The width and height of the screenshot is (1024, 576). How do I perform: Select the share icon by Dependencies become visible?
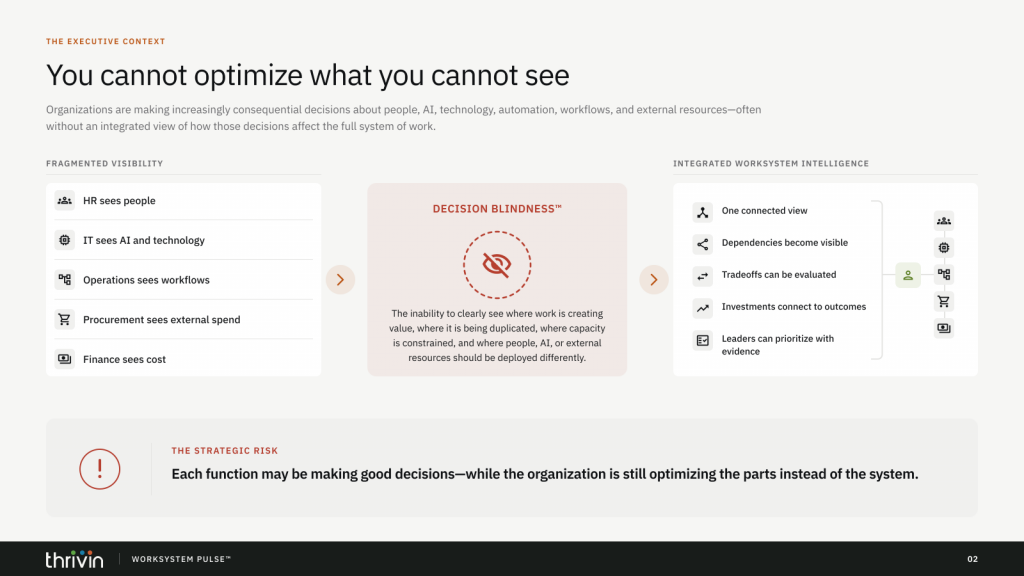tap(703, 244)
